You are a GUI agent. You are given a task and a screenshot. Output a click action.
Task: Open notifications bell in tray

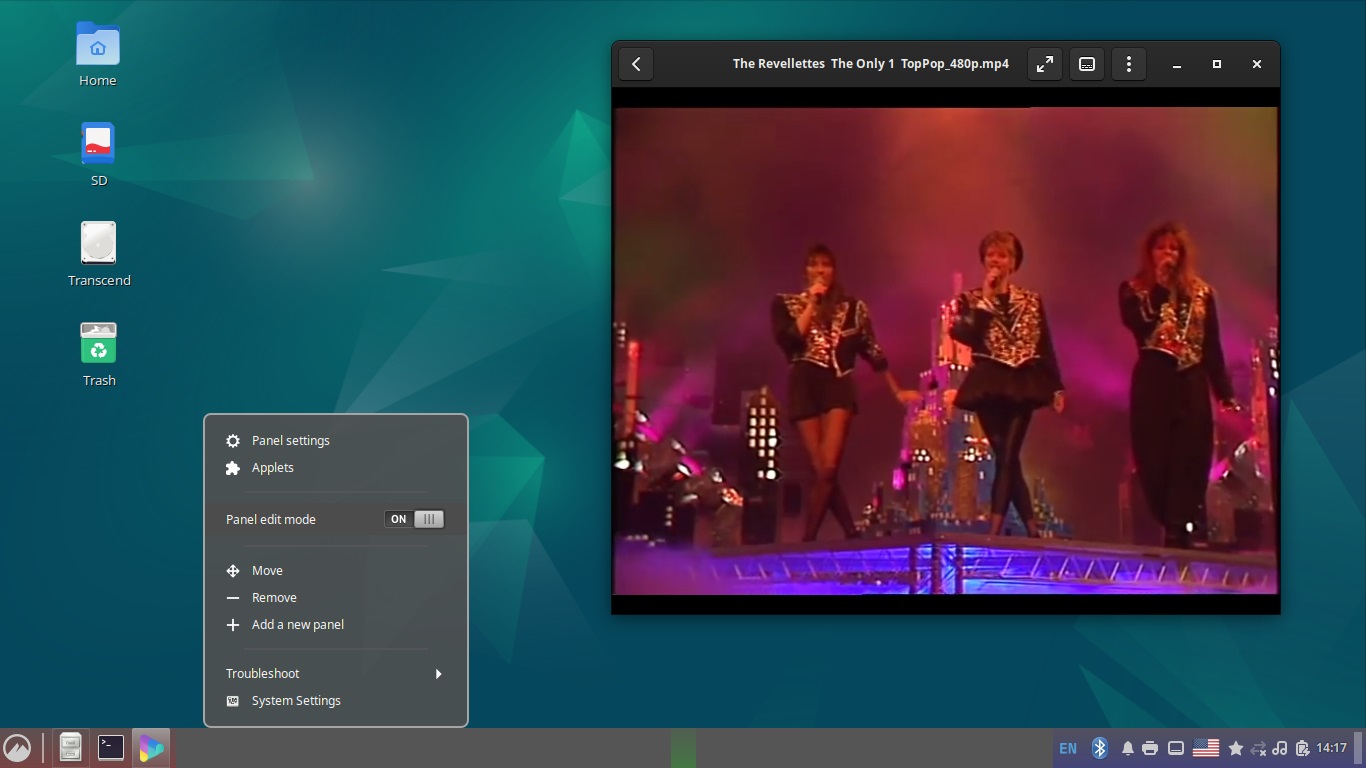1128,748
